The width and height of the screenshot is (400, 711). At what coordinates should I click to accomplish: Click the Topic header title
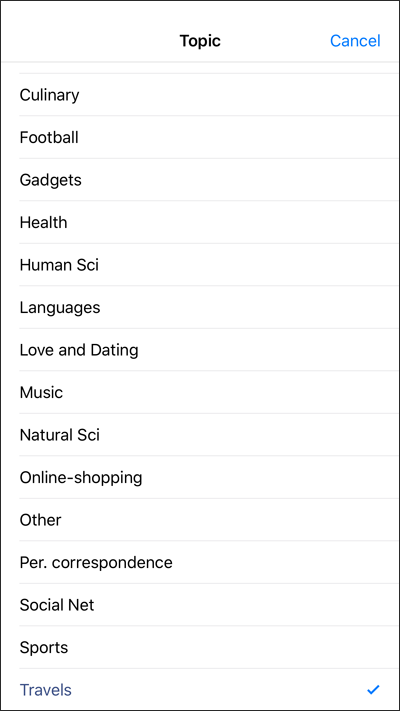point(200,41)
